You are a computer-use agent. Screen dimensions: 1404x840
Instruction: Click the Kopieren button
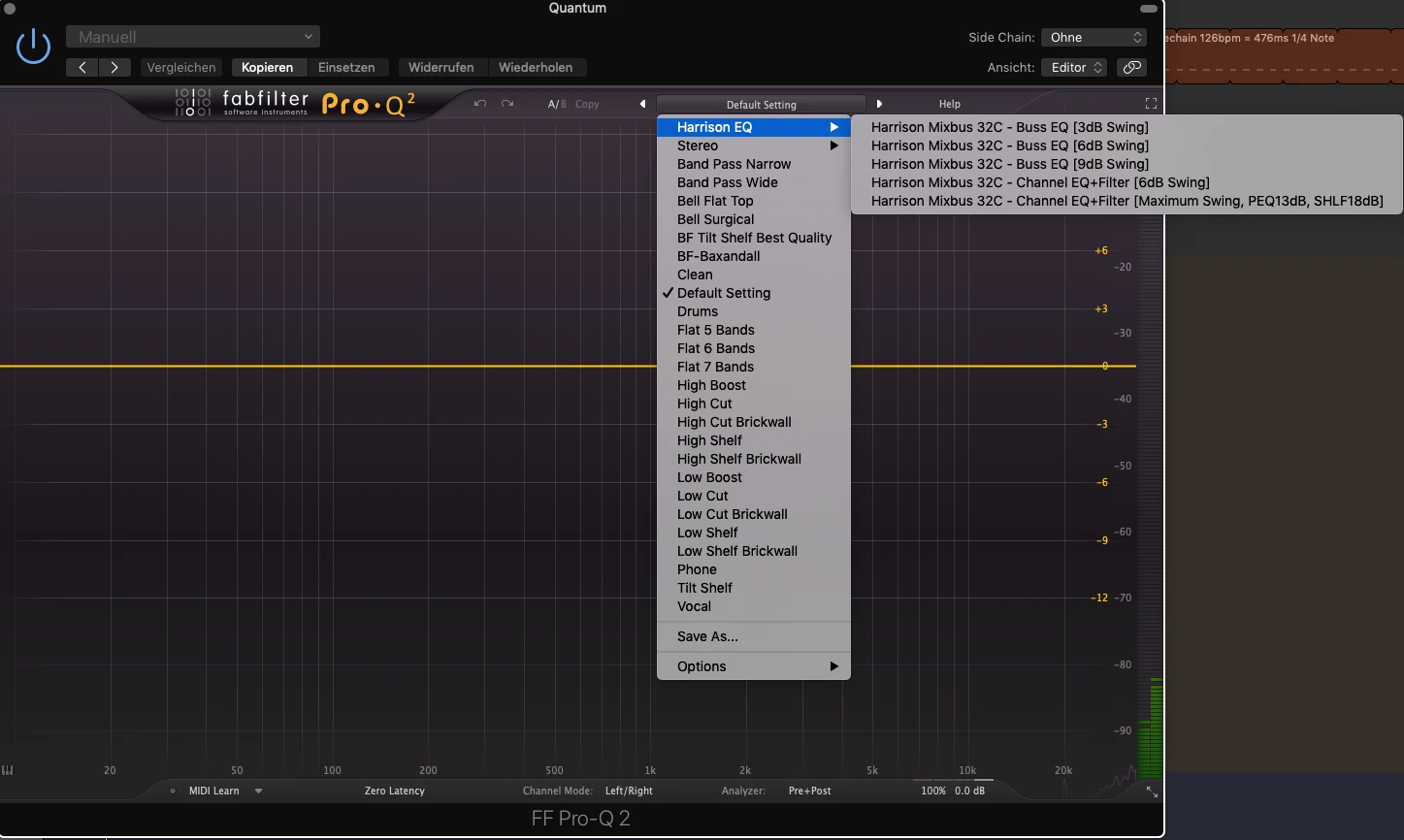click(x=268, y=67)
